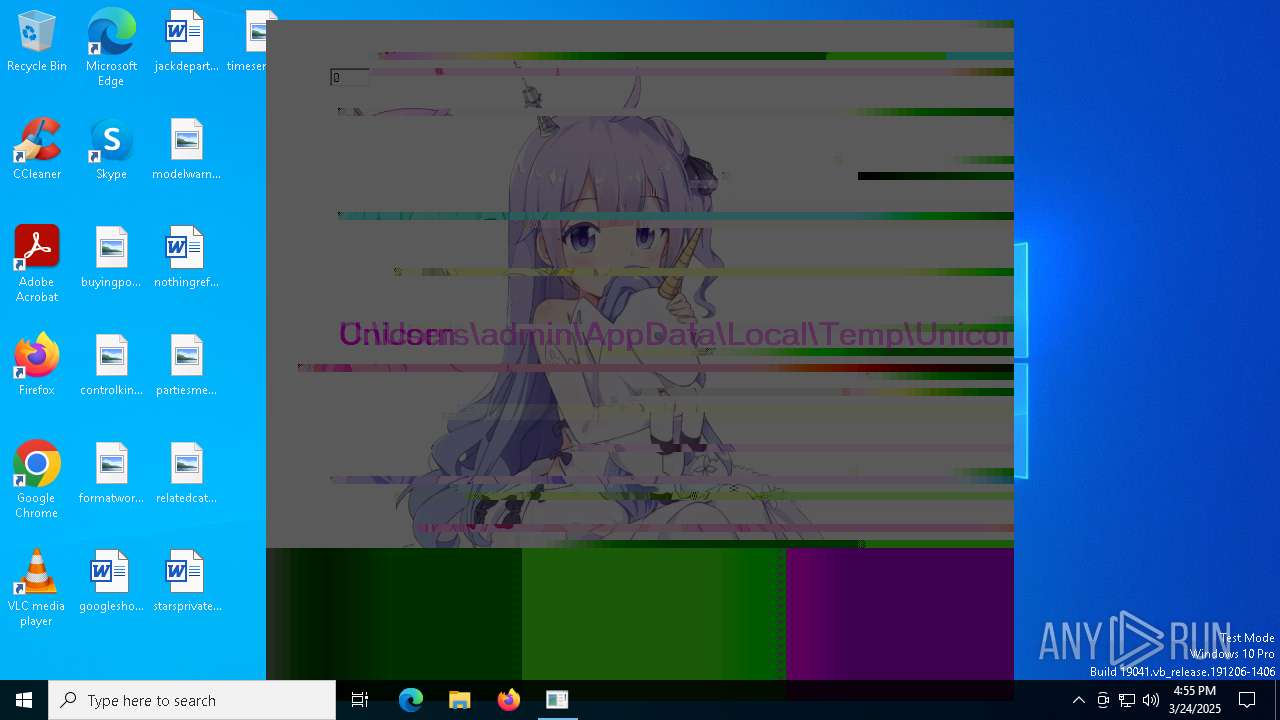1280x720 pixels.
Task: Show hidden system tray icons
Action: [1078, 700]
